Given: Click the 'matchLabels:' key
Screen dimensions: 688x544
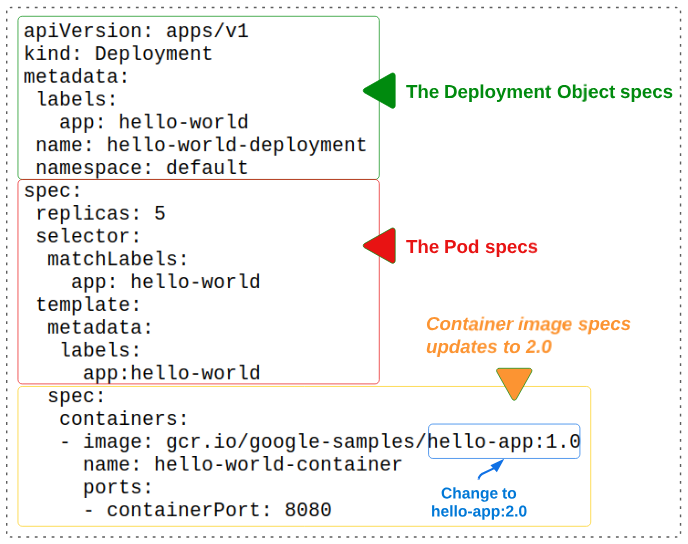Looking at the screenshot, I should [117, 259].
